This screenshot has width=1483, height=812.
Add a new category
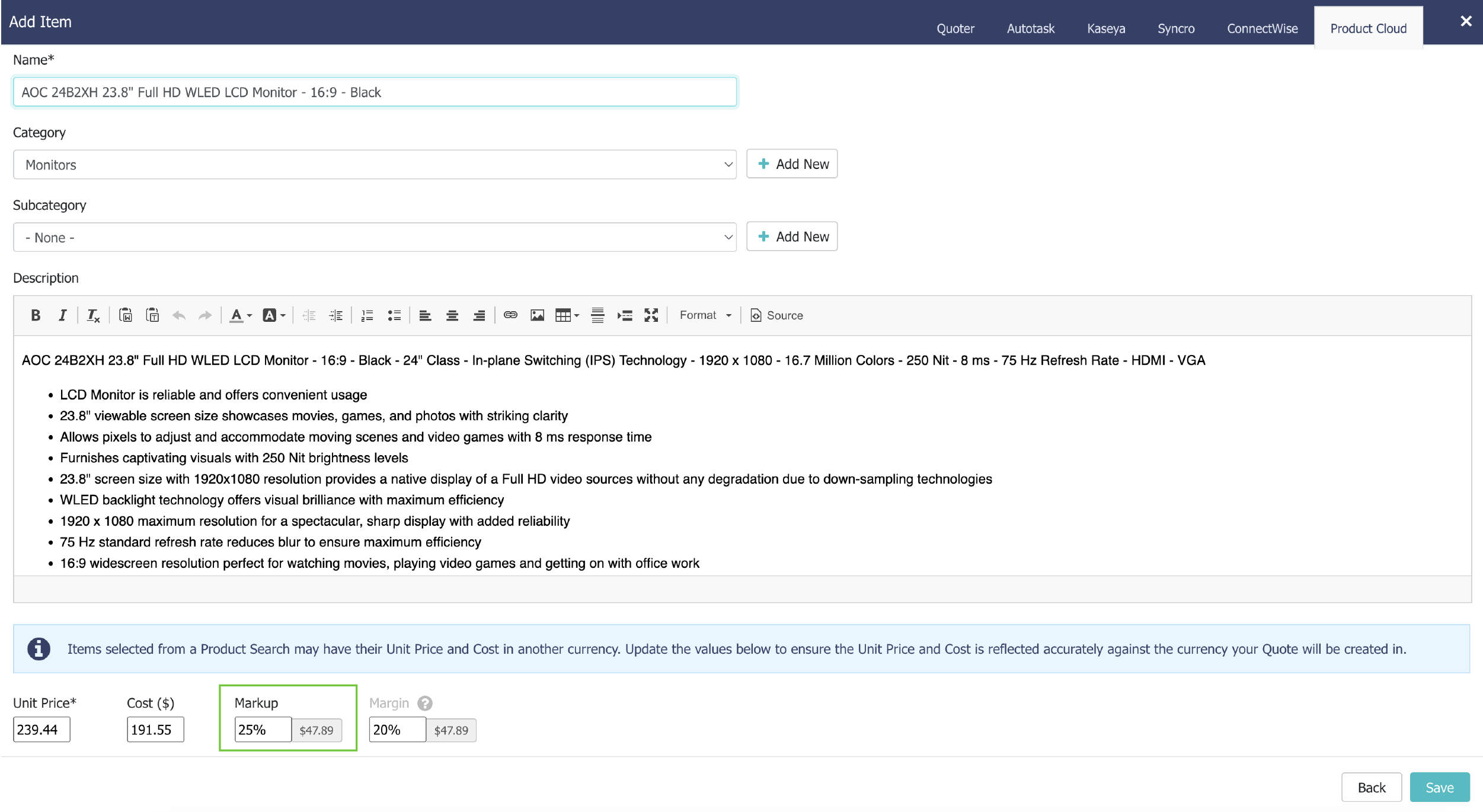pos(792,164)
